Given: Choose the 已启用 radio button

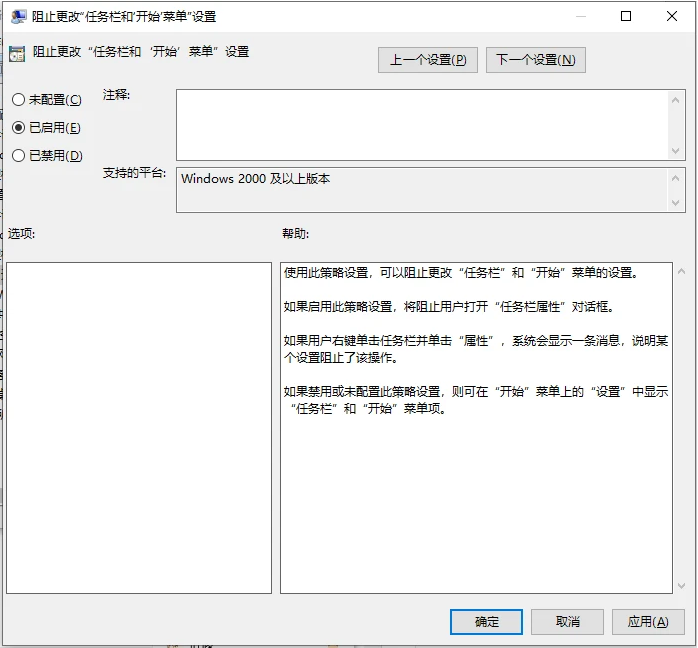Looking at the screenshot, I should (18, 128).
